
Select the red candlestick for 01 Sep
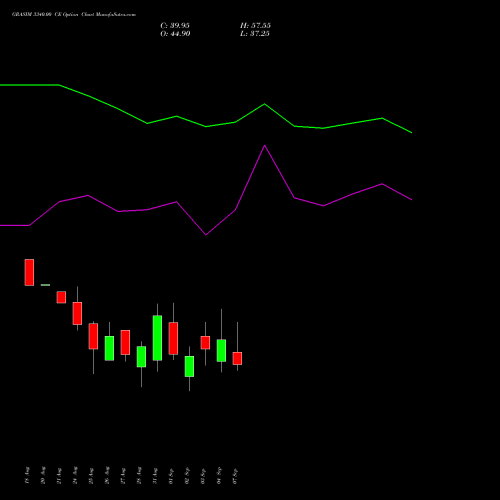tap(173, 338)
